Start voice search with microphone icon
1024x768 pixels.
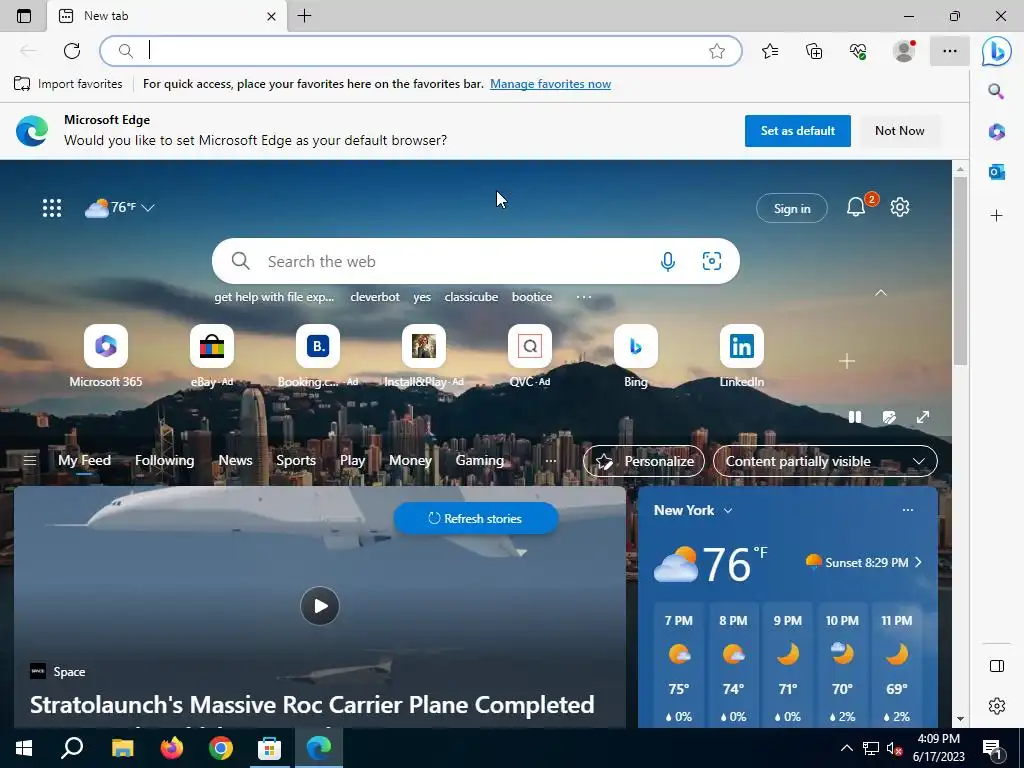[667, 261]
